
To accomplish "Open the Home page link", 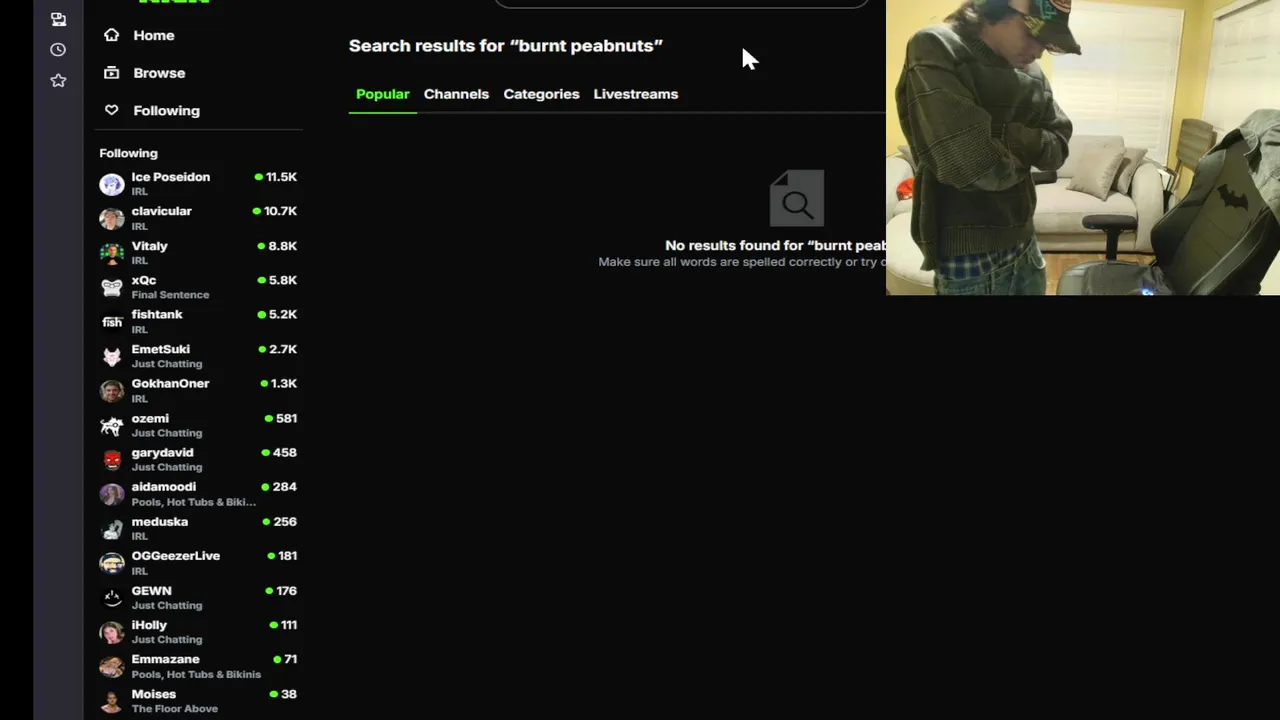I will coord(153,35).
